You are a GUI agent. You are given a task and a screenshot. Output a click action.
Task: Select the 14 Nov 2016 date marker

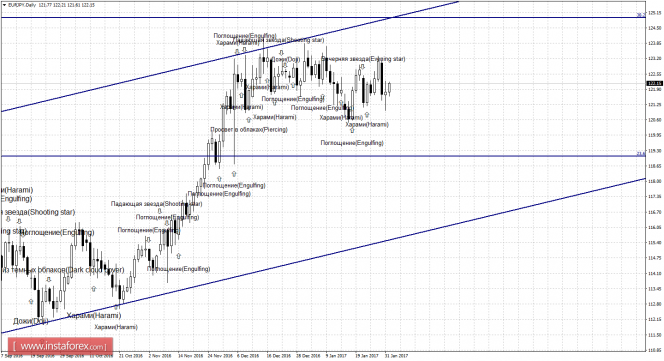tap(191, 356)
